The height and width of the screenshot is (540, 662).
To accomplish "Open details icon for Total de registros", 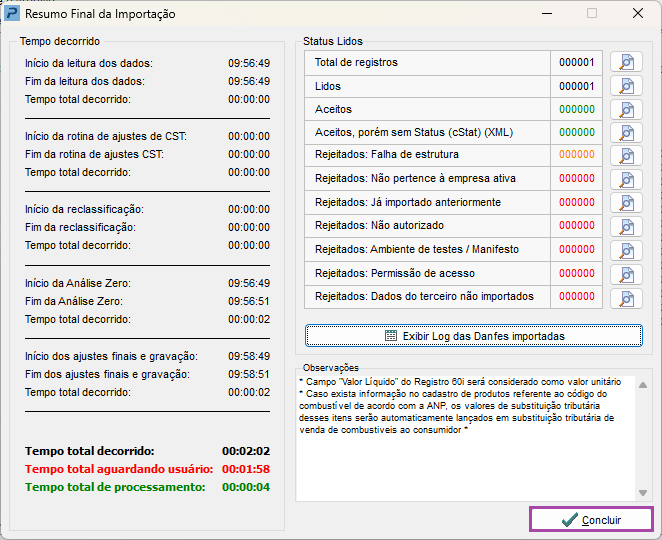I will pyautogui.click(x=627, y=62).
